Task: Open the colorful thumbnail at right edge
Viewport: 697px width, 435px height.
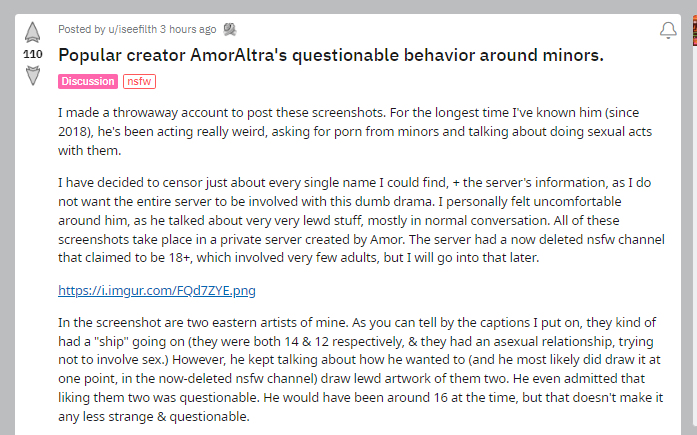Action: point(694,30)
